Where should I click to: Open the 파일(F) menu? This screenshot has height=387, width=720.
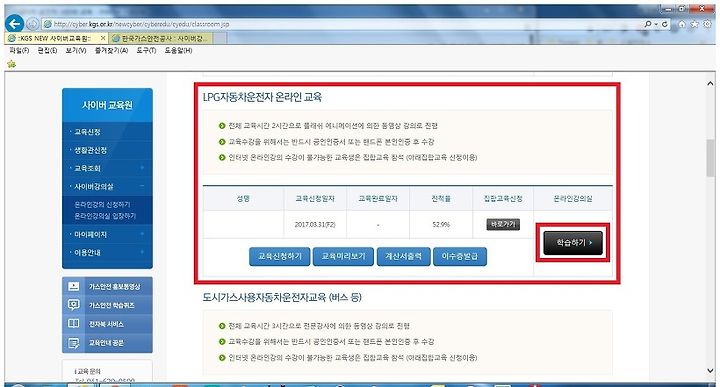point(19,50)
